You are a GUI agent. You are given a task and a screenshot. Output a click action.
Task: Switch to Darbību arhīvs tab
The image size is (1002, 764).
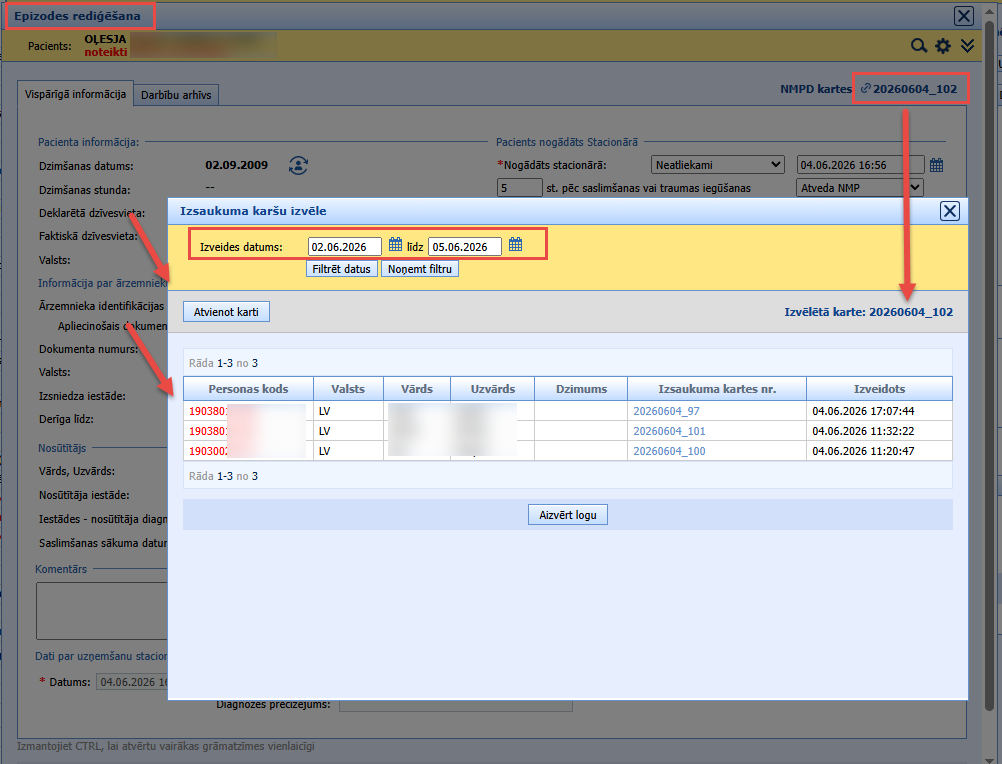[176, 95]
